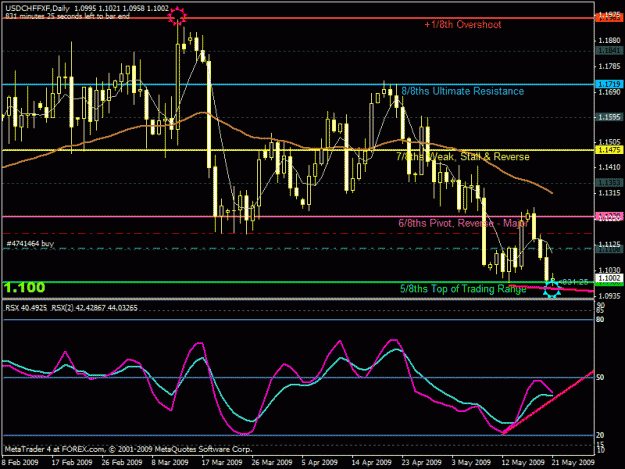Click the 1.1880 price axis label
The height and width of the screenshot is (469, 625).
point(609,40)
